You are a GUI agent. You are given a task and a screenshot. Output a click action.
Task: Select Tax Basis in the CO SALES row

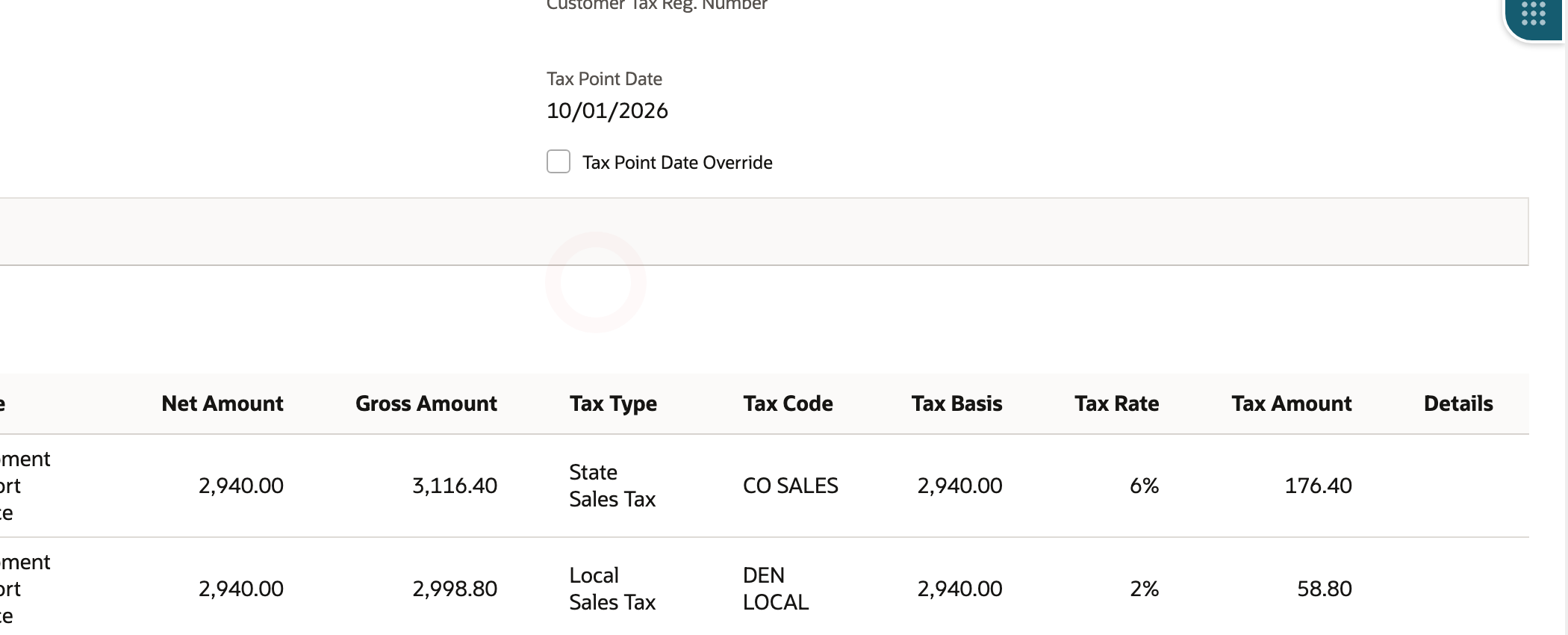click(959, 486)
